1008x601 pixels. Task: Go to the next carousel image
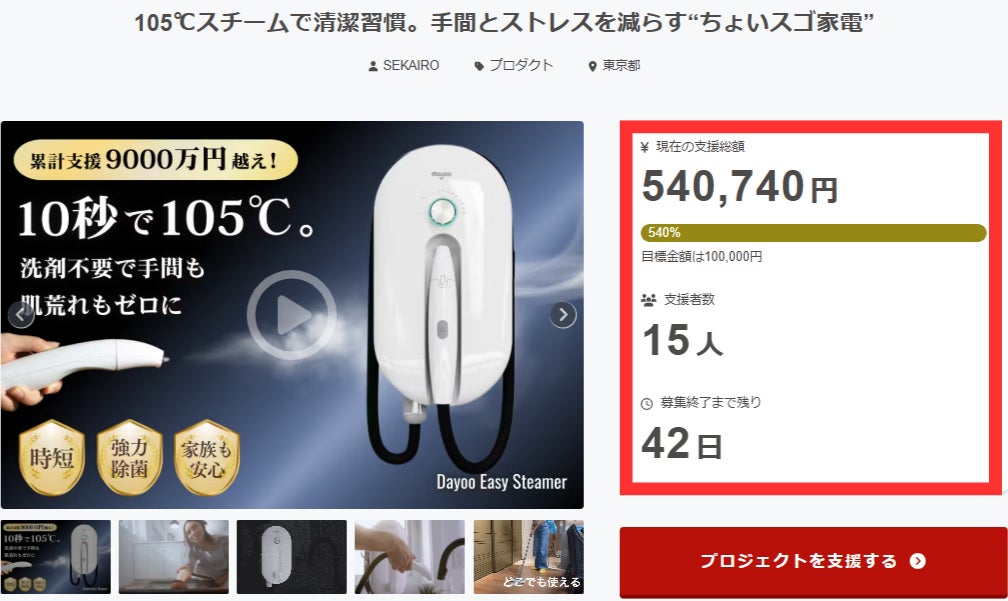(563, 315)
